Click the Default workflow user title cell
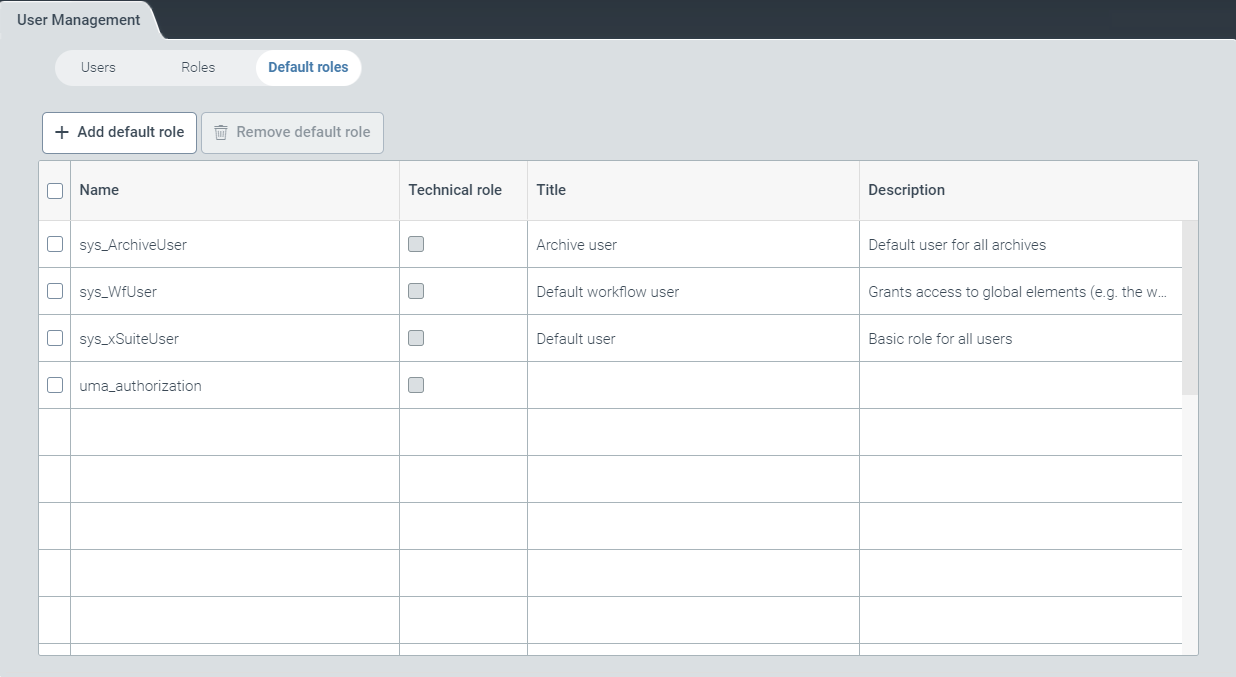1236x677 pixels. point(607,292)
